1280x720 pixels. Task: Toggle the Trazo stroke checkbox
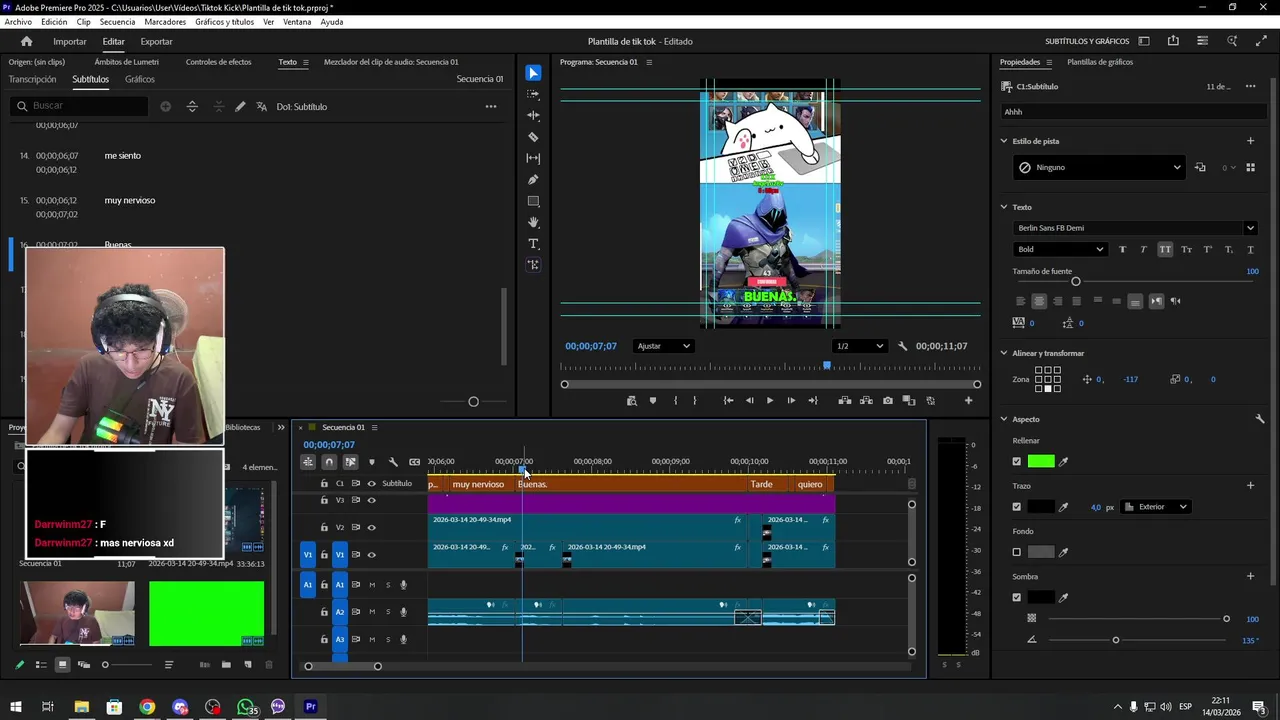pos(1017,507)
